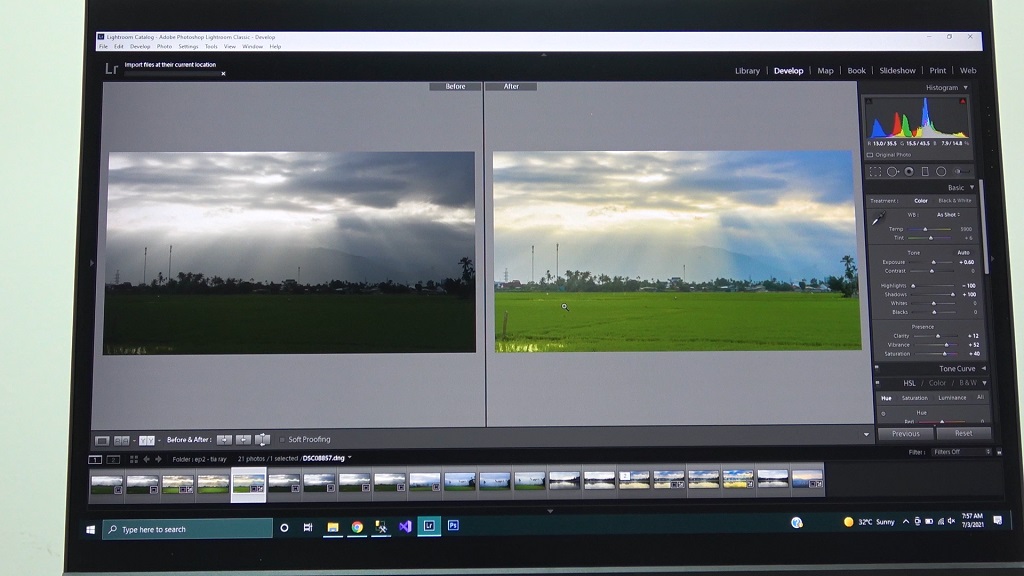Switch to the Map module
This screenshot has height=576, width=1024.
pos(825,71)
